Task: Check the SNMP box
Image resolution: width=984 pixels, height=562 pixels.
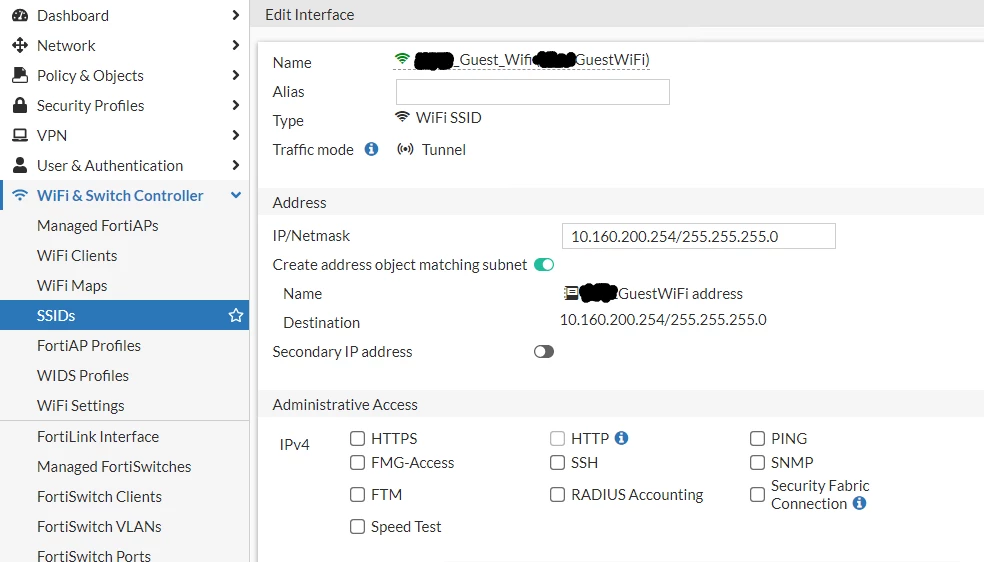Action: point(757,462)
